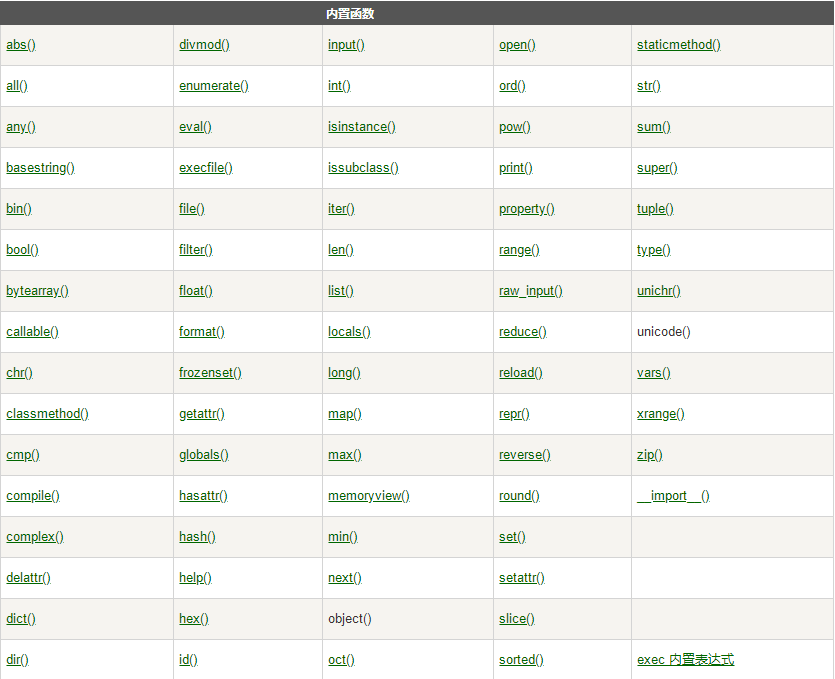Open the abs() function link
Image resolution: width=835 pixels, height=679 pixels.
(x=21, y=45)
